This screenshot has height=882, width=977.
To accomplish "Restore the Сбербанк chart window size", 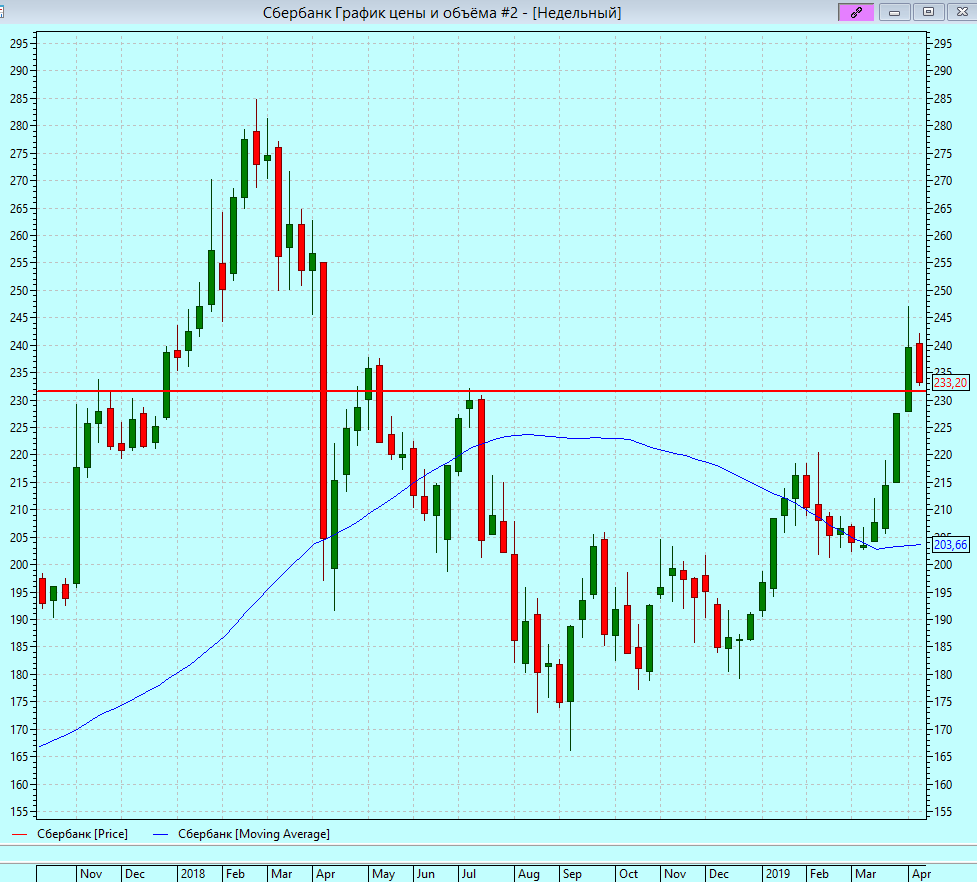I will coord(928,12).
